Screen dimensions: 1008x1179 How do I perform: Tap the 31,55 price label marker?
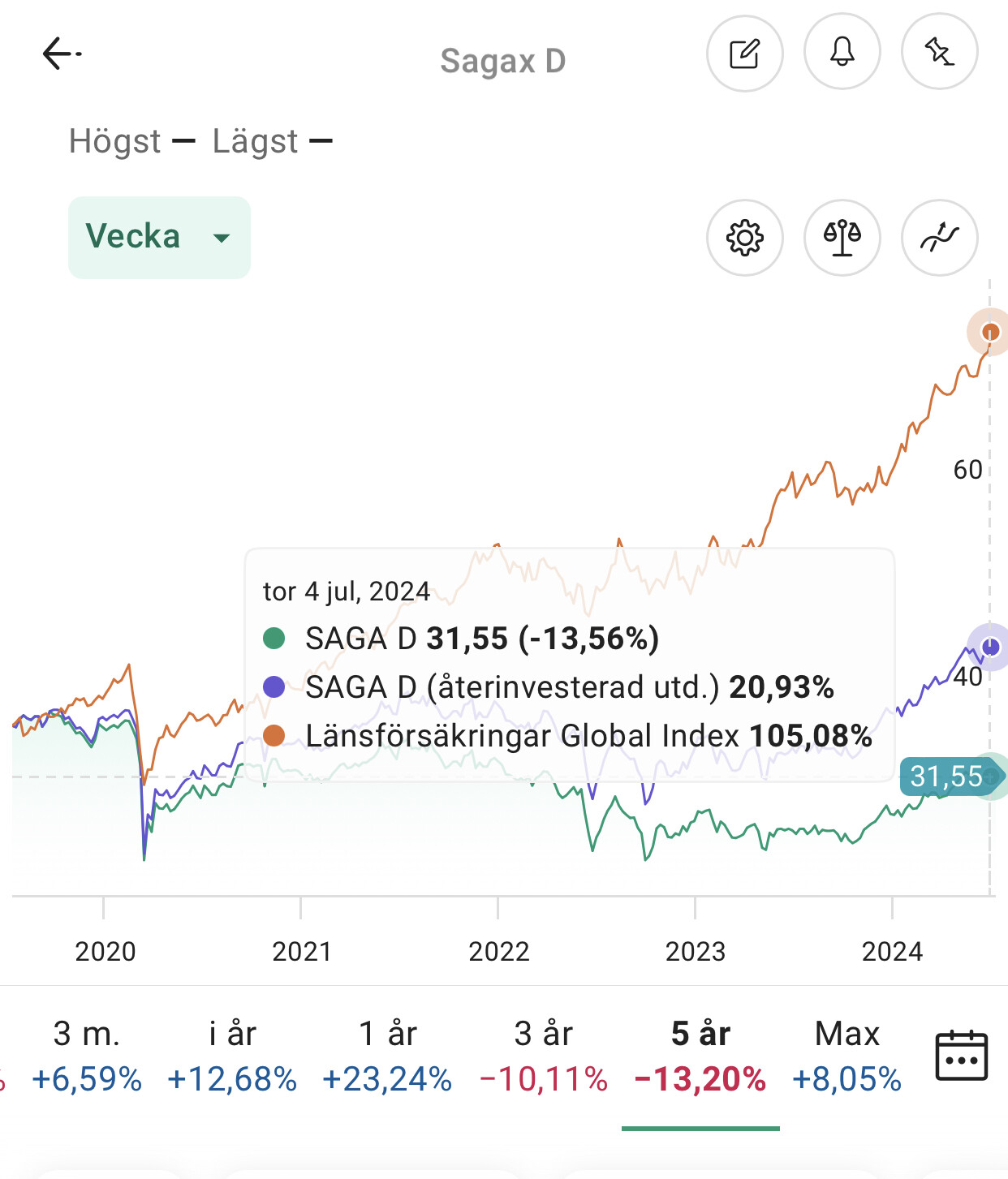pos(946,777)
